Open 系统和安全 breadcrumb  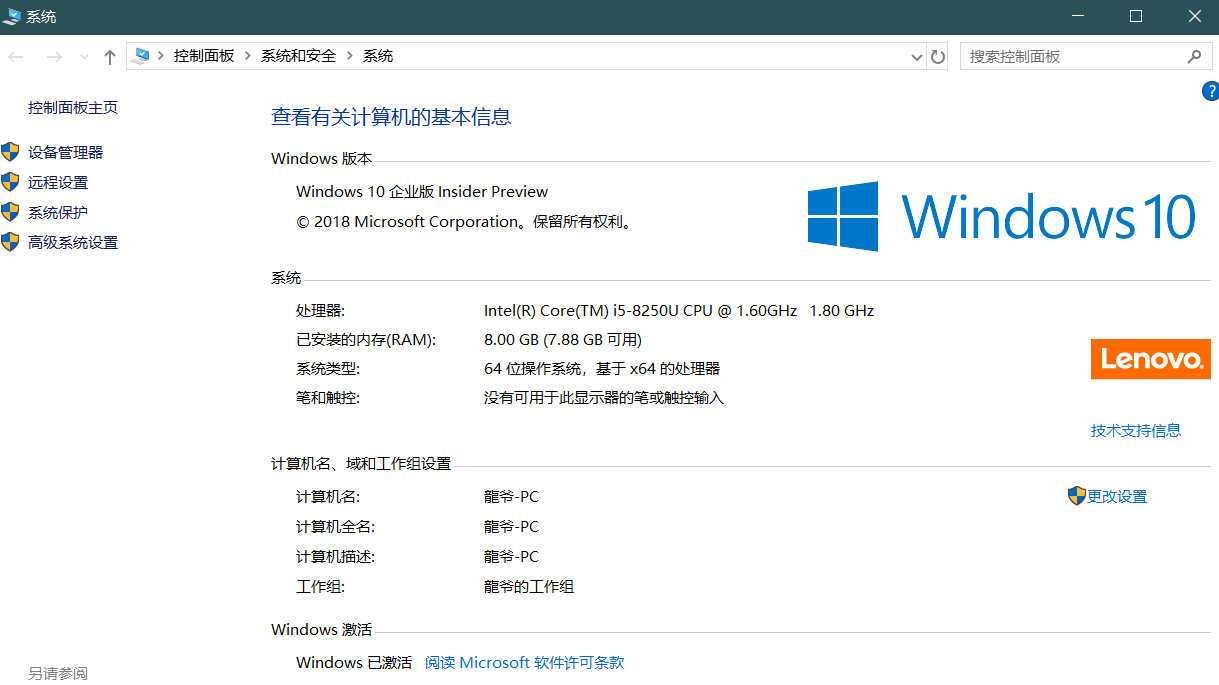[x=299, y=56]
